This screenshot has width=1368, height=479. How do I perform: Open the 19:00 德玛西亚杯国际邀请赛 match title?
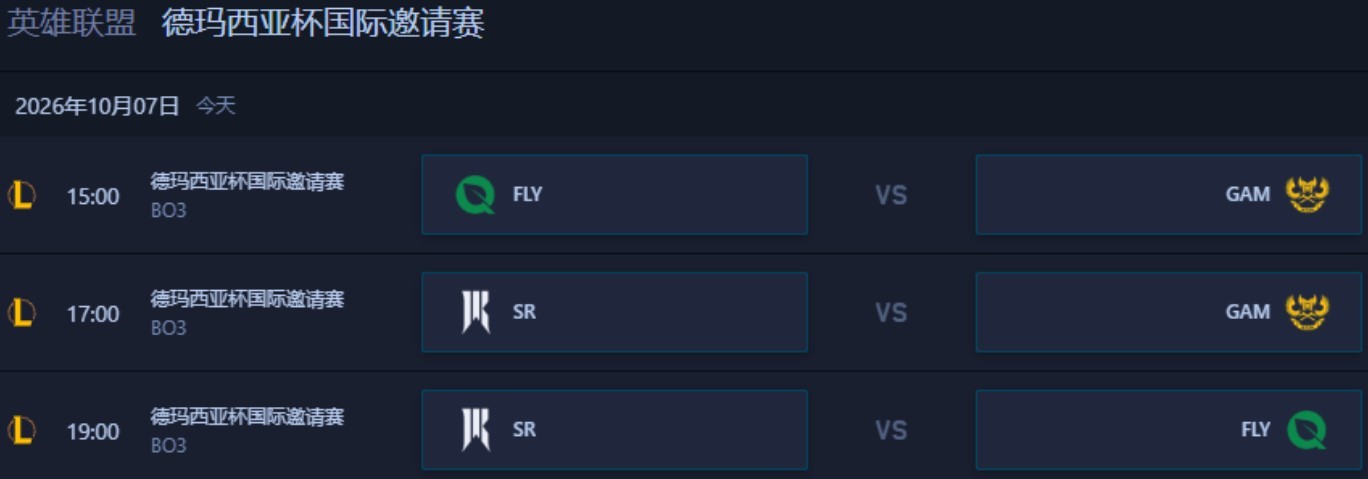[247, 417]
